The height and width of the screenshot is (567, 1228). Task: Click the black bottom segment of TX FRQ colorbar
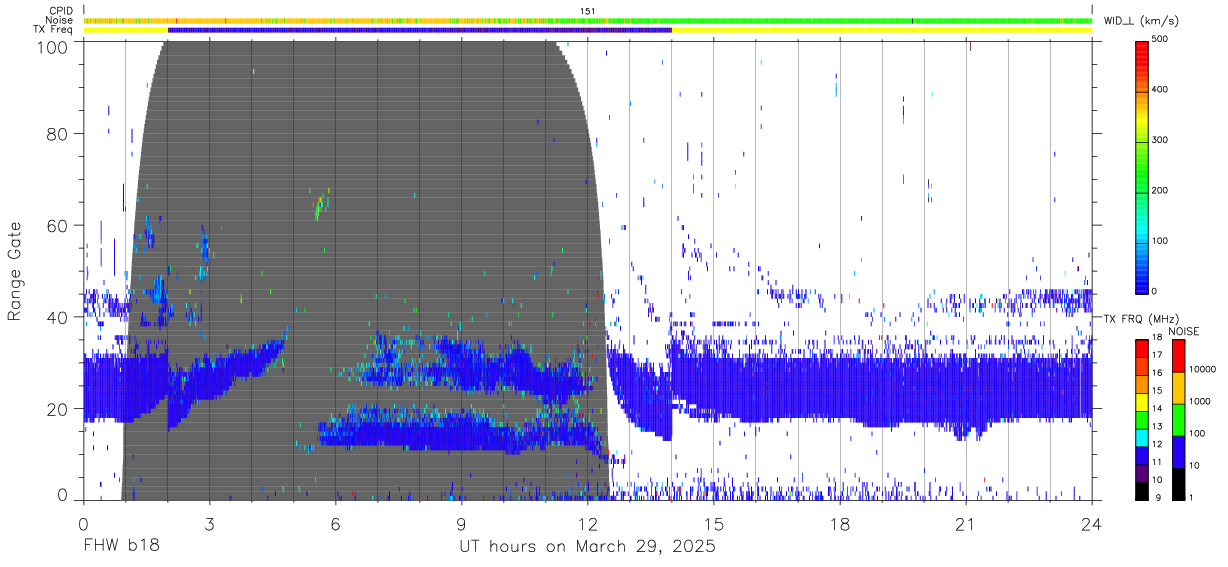(x=1141, y=491)
